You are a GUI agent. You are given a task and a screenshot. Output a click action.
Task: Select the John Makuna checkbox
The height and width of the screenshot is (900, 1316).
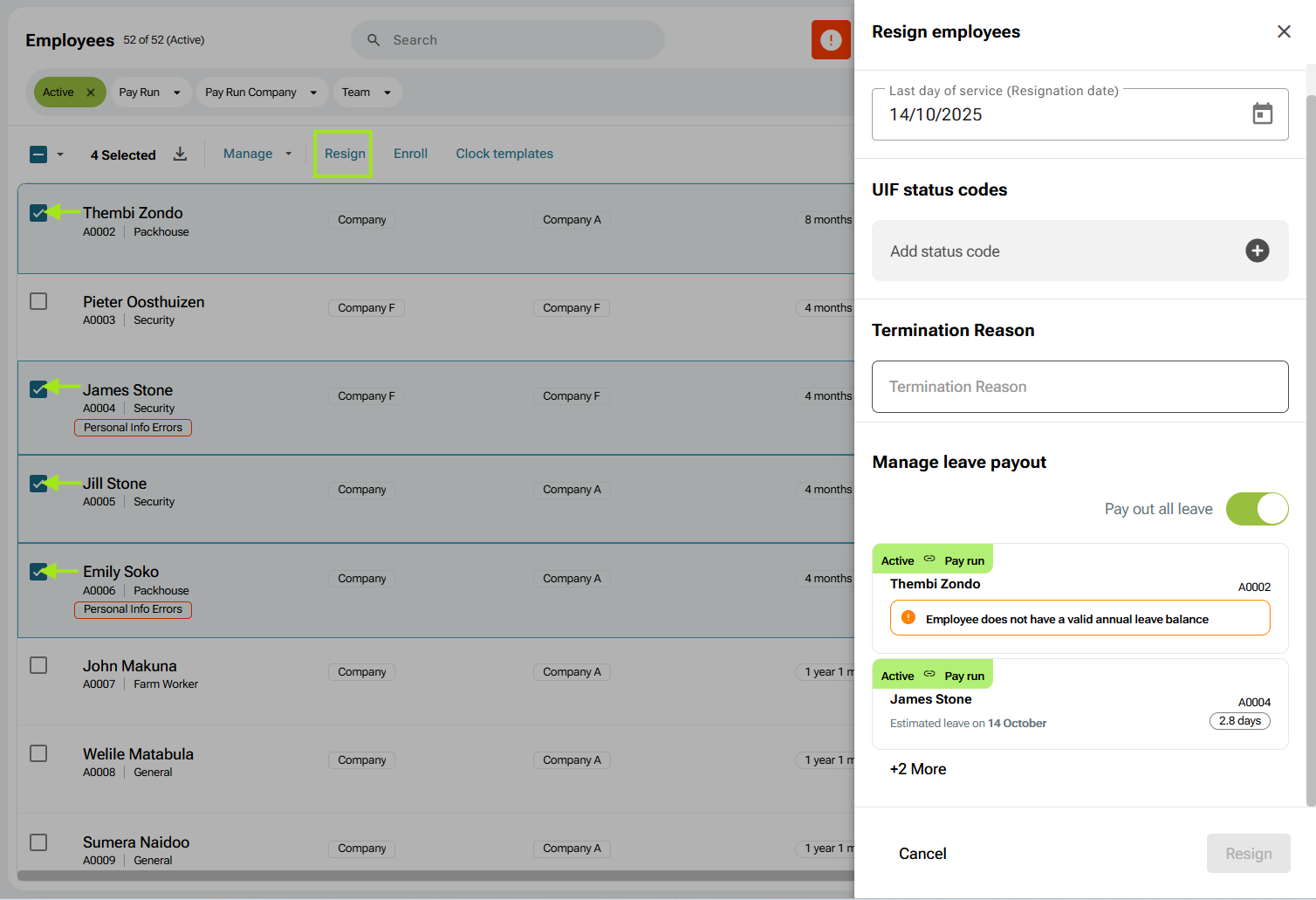[38, 665]
